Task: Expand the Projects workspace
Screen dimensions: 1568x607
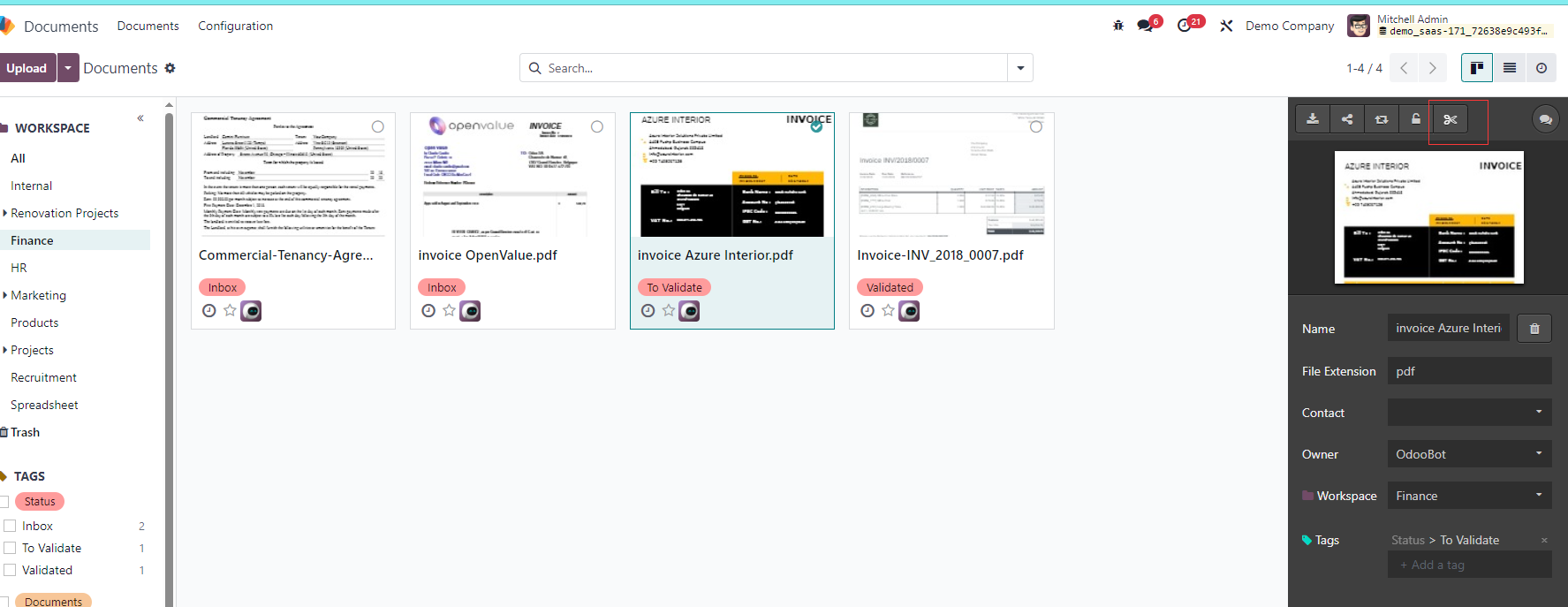Action: tap(5, 350)
